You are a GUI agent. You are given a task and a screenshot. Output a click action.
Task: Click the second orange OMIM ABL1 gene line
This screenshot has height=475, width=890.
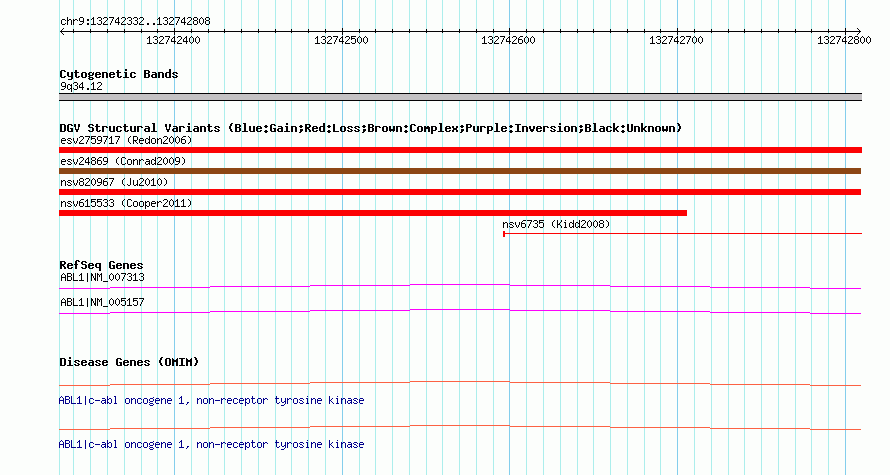(460, 427)
